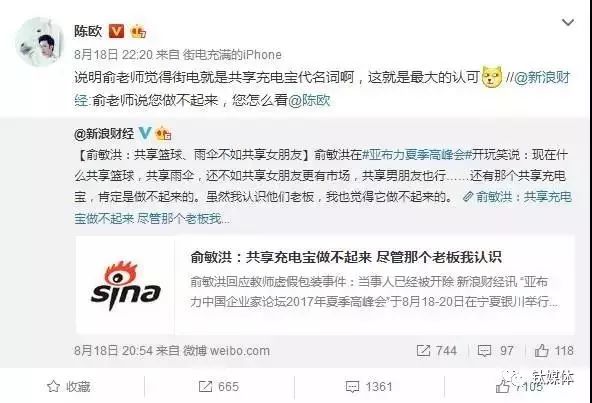Click the blue V badge beside 新浪财经
Screen dimensions: 592x403
pos(144,133)
